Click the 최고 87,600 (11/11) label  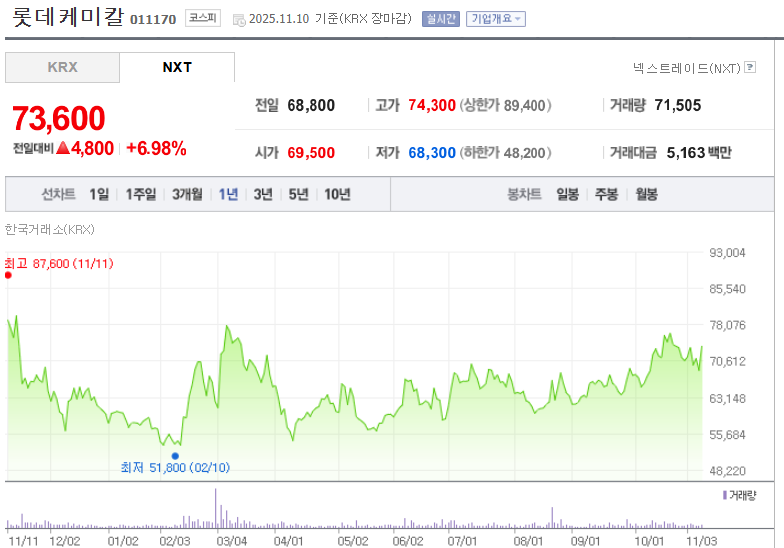[x=59, y=264]
